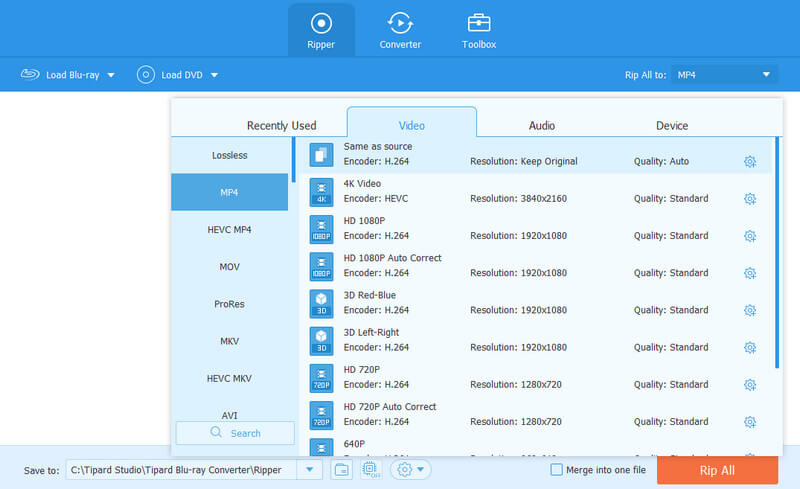Switch to the Audio tab
Image resolution: width=800 pixels, height=489 pixels.
tap(542, 125)
